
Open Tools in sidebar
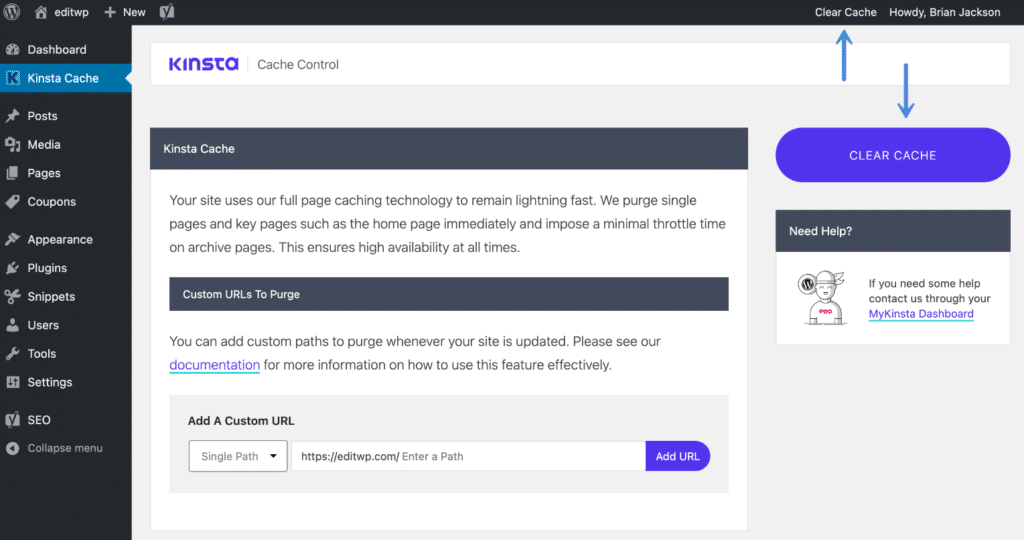(42, 353)
